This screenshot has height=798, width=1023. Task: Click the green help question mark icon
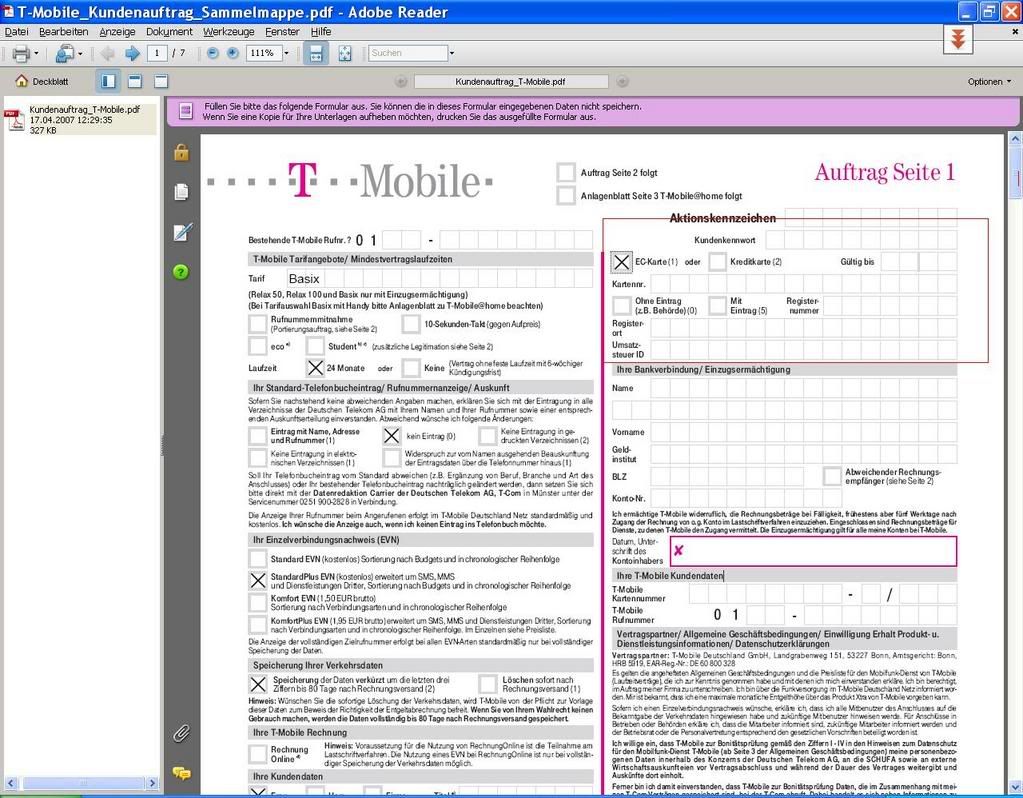[181, 272]
